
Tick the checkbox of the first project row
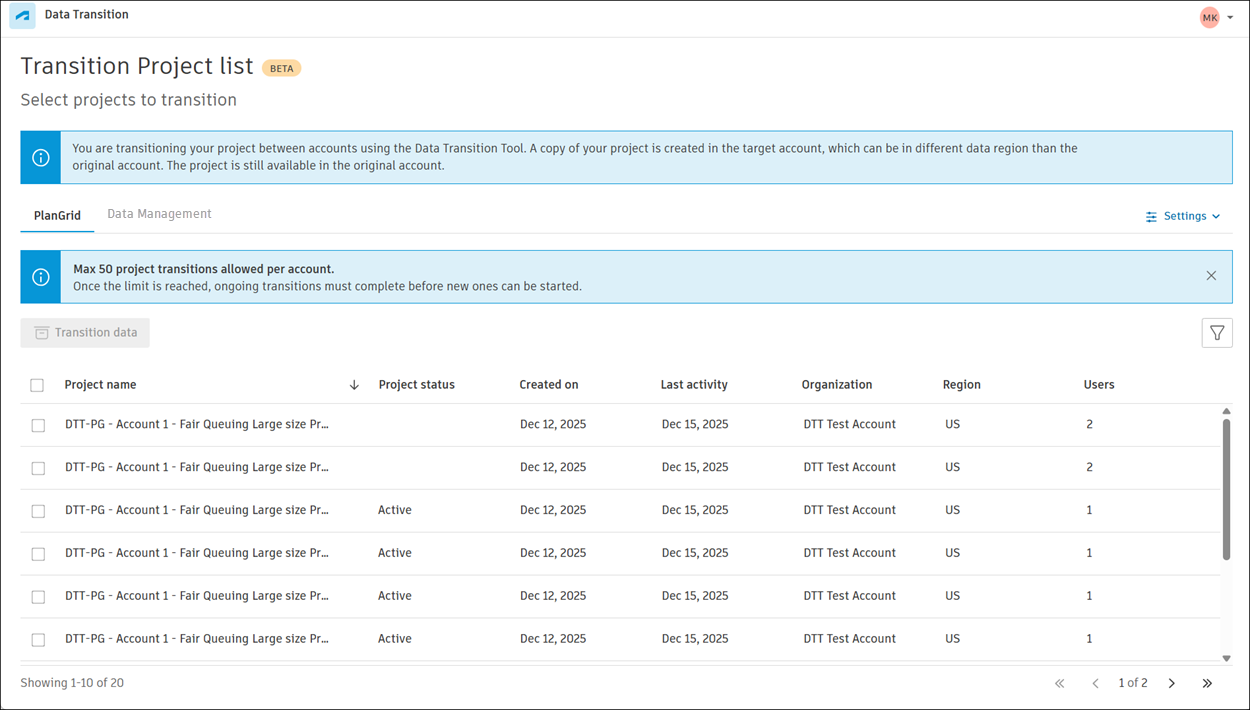pos(38,425)
